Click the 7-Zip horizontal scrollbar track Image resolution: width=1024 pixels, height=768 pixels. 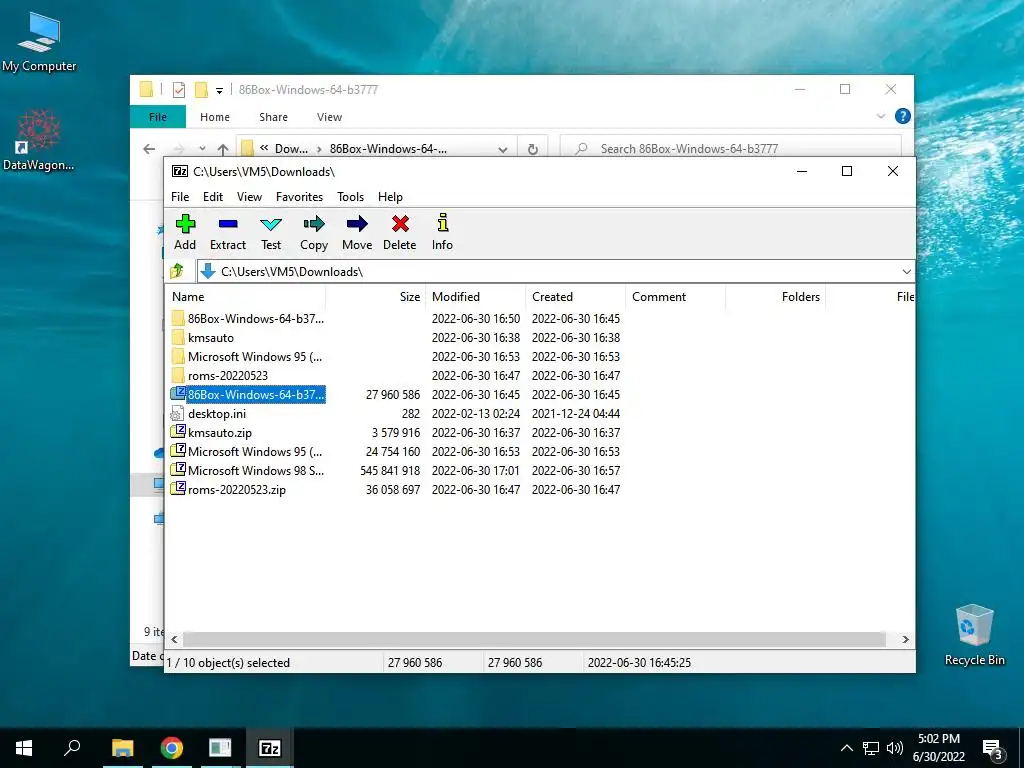point(534,639)
